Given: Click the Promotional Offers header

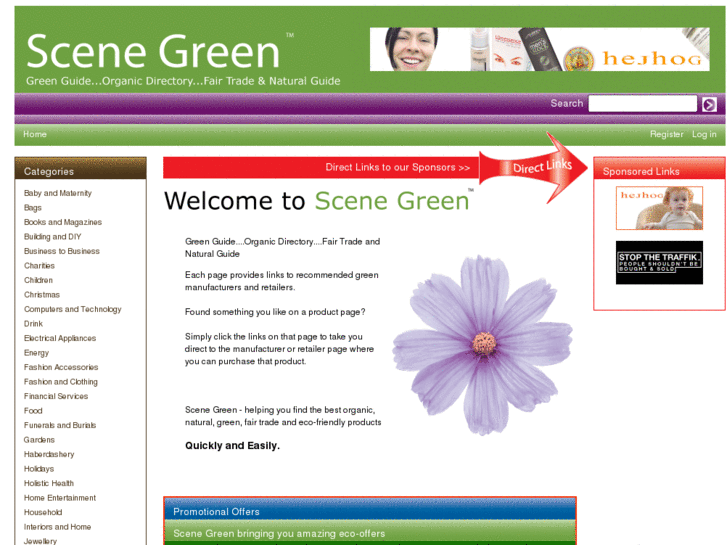Looking at the screenshot, I should point(370,509).
